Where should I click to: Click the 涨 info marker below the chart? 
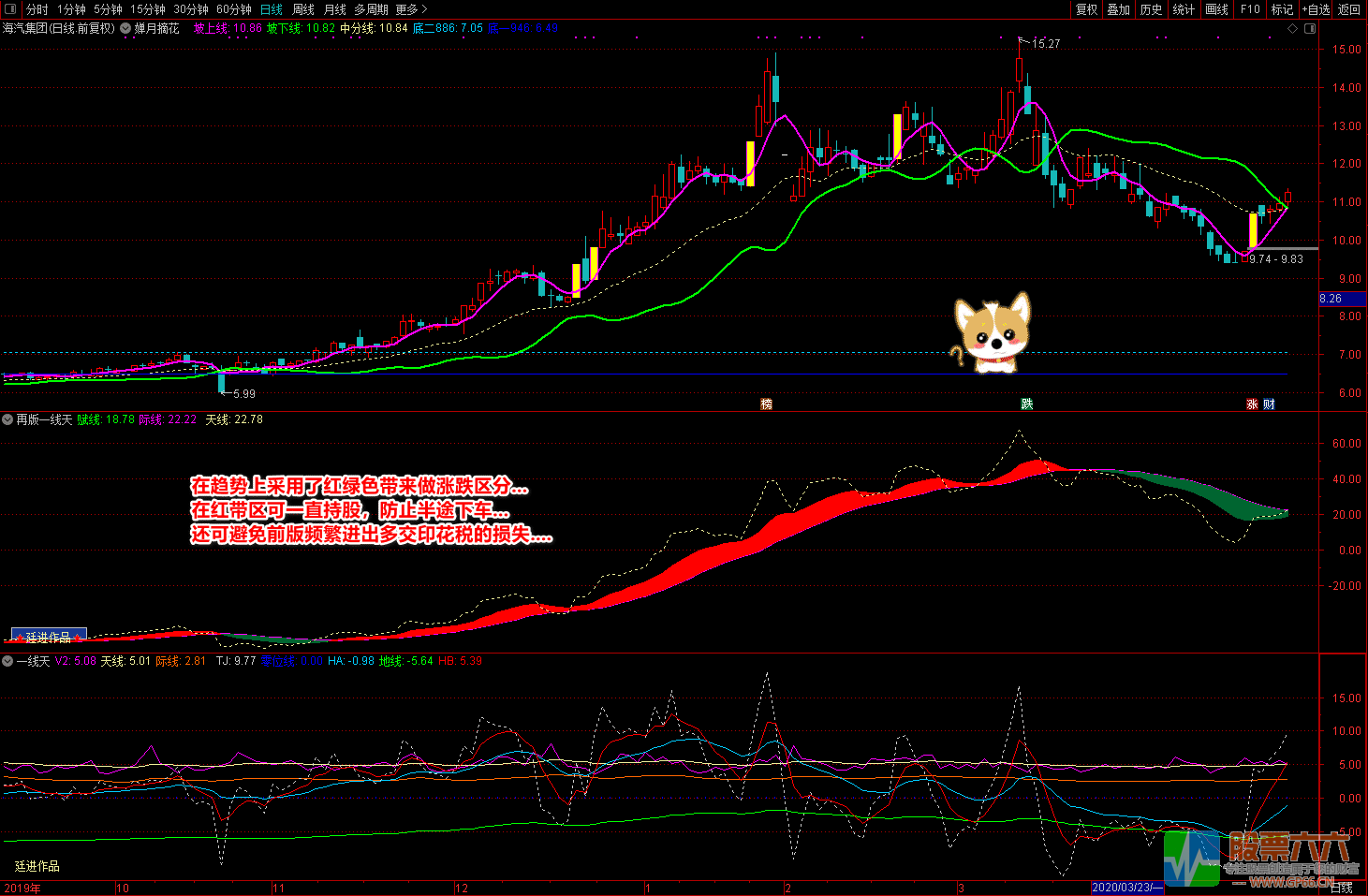pyautogui.click(x=1252, y=404)
